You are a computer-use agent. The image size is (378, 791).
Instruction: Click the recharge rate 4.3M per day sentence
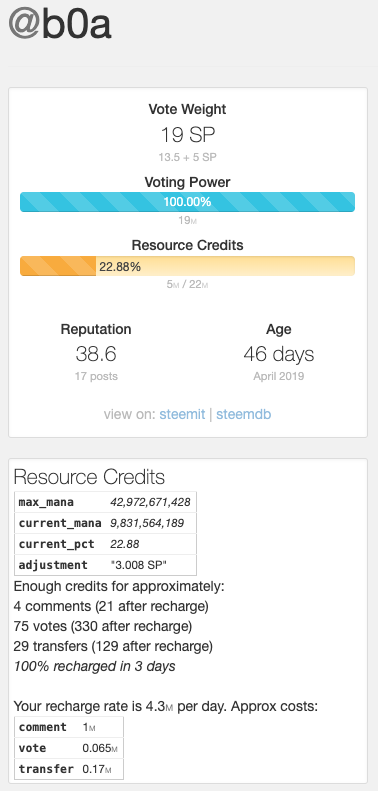tap(166, 707)
